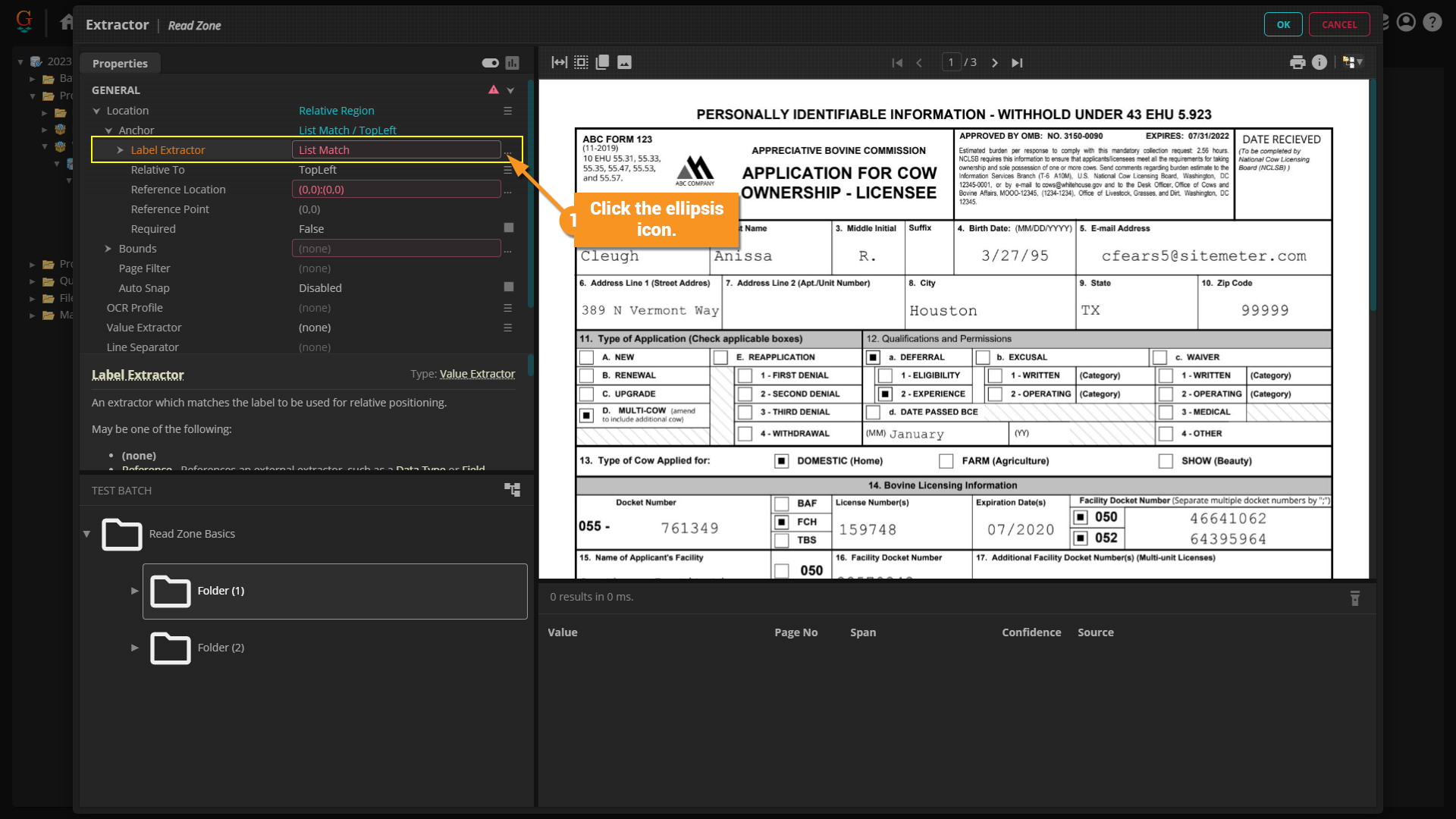
Task: Toggle the Required property checkbox
Action: click(x=509, y=228)
